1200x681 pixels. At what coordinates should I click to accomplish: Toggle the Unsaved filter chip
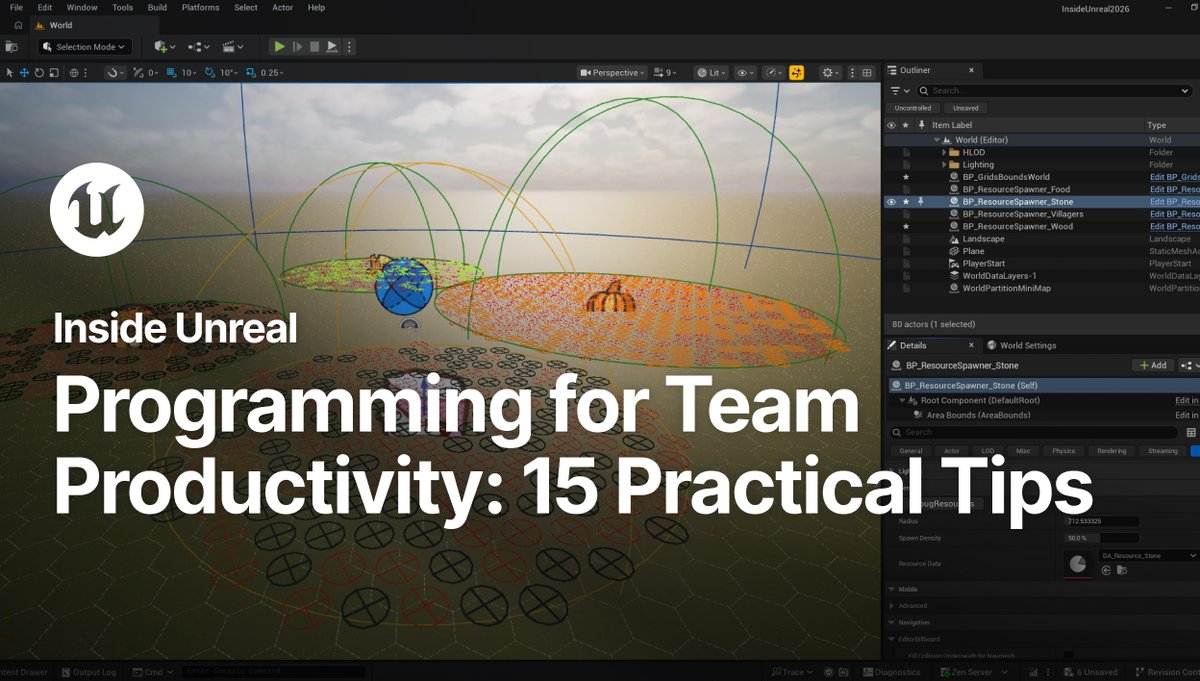pyautogui.click(x=966, y=108)
